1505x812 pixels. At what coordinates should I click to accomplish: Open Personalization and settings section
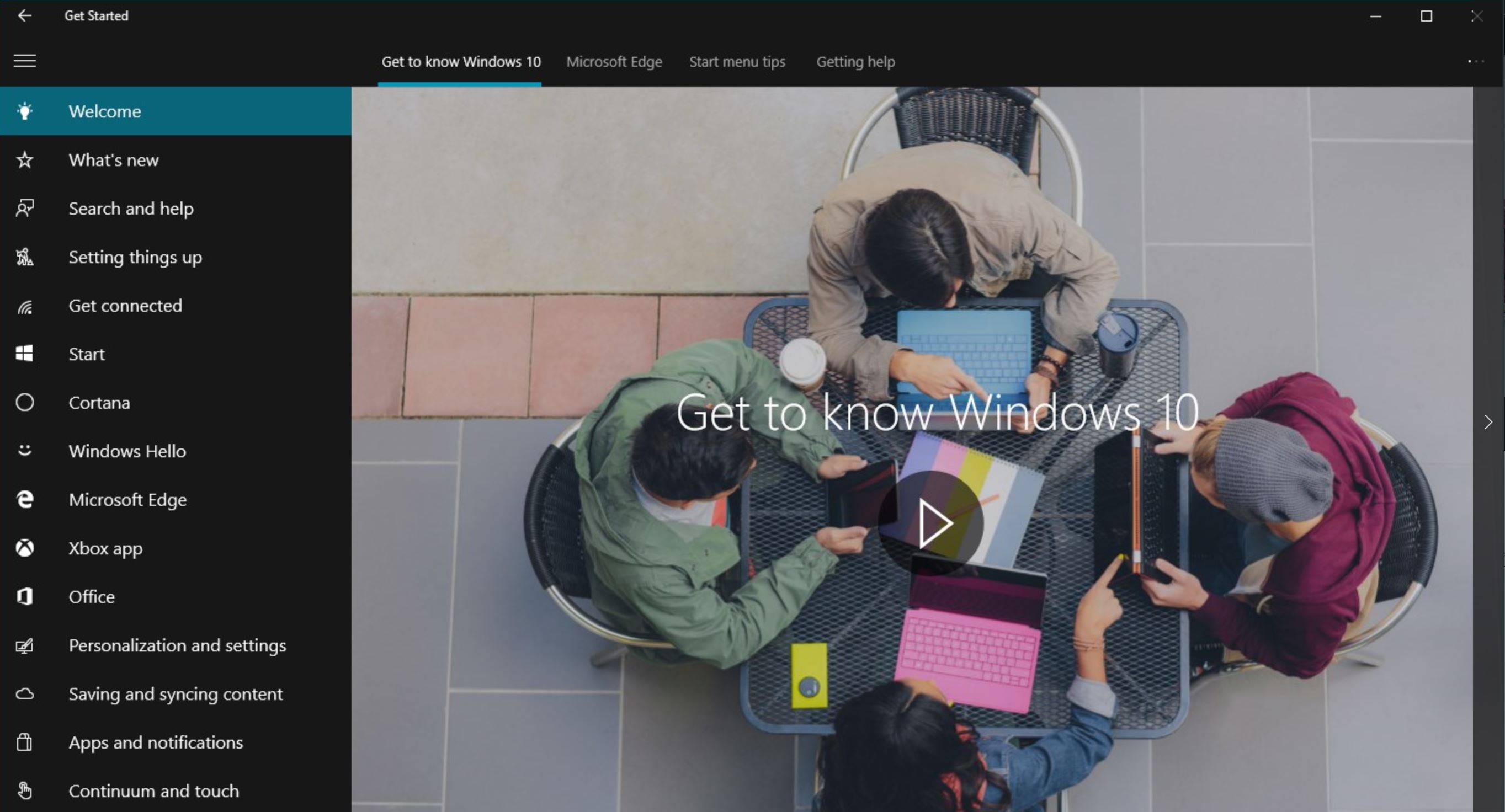[177, 645]
